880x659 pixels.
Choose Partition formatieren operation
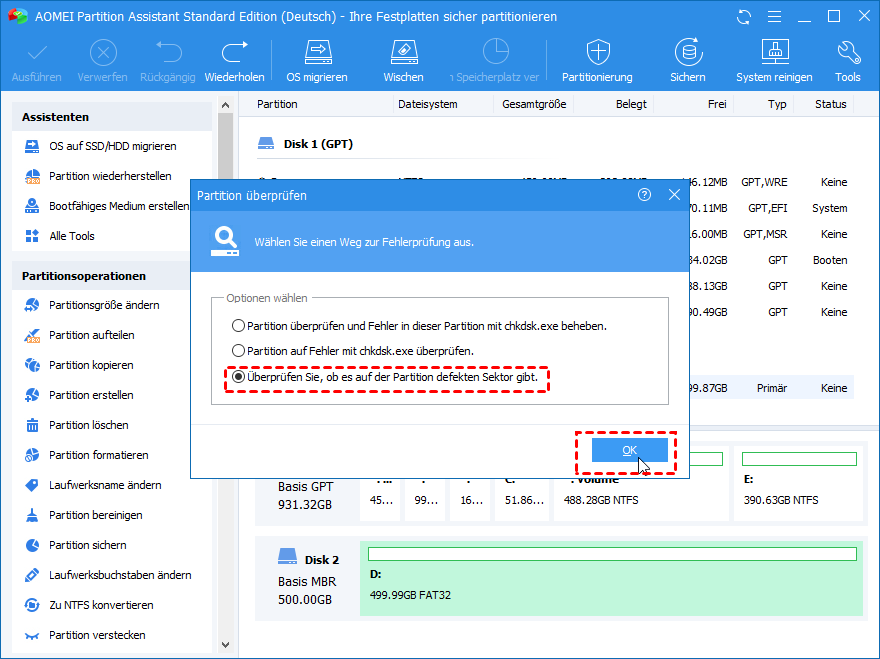coord(87,455)
